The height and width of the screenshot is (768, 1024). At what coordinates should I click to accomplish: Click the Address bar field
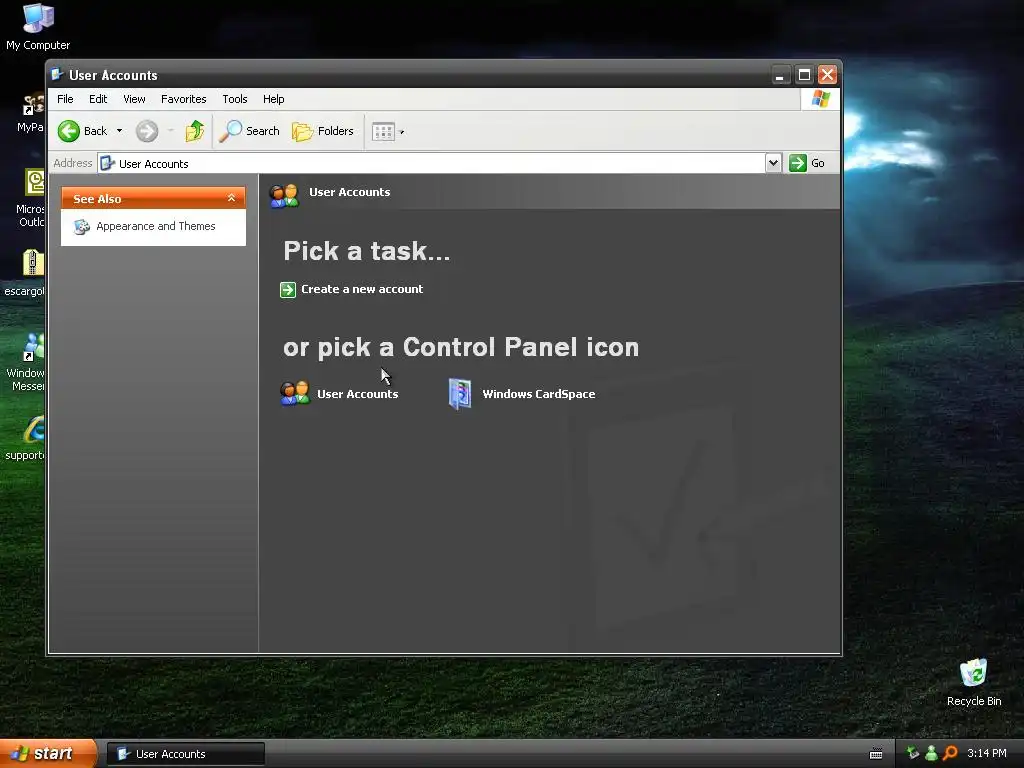tap(431, 163)
